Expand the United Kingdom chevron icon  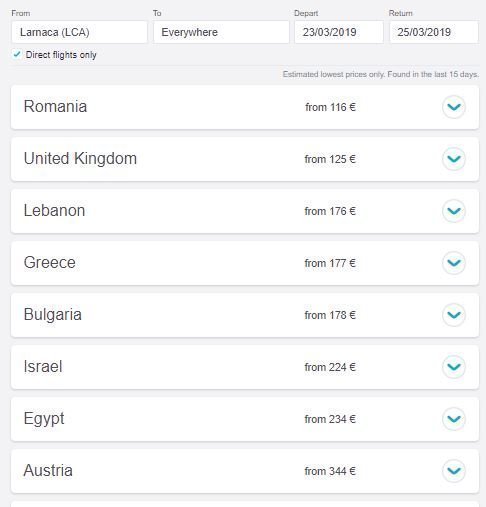coord(454,159)
